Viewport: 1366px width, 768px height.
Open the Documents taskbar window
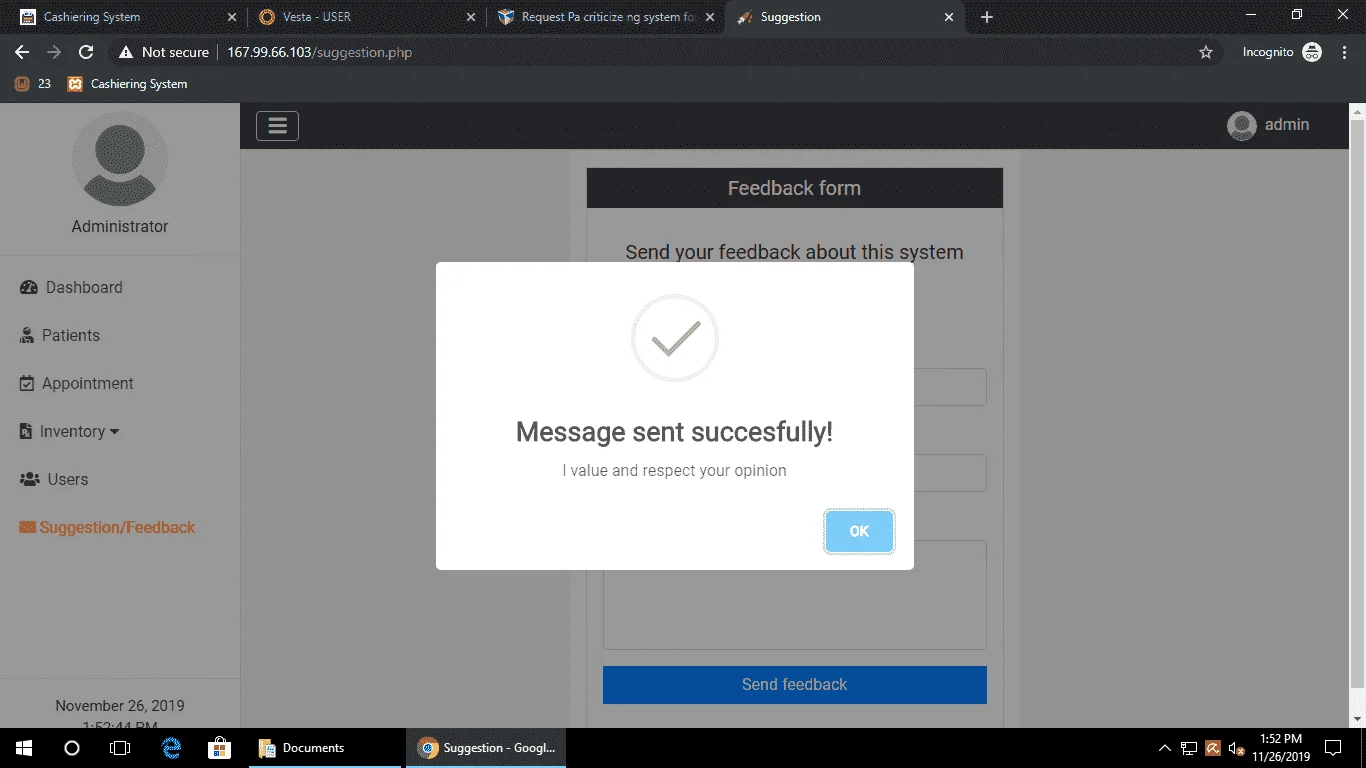pyautogui.click(x=325, y=748)
